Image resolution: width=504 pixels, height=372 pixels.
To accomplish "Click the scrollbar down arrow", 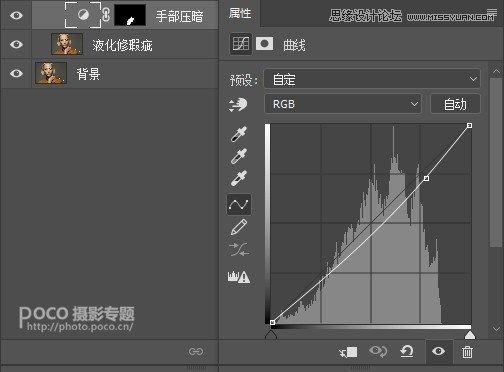I will tap(496, 328).
